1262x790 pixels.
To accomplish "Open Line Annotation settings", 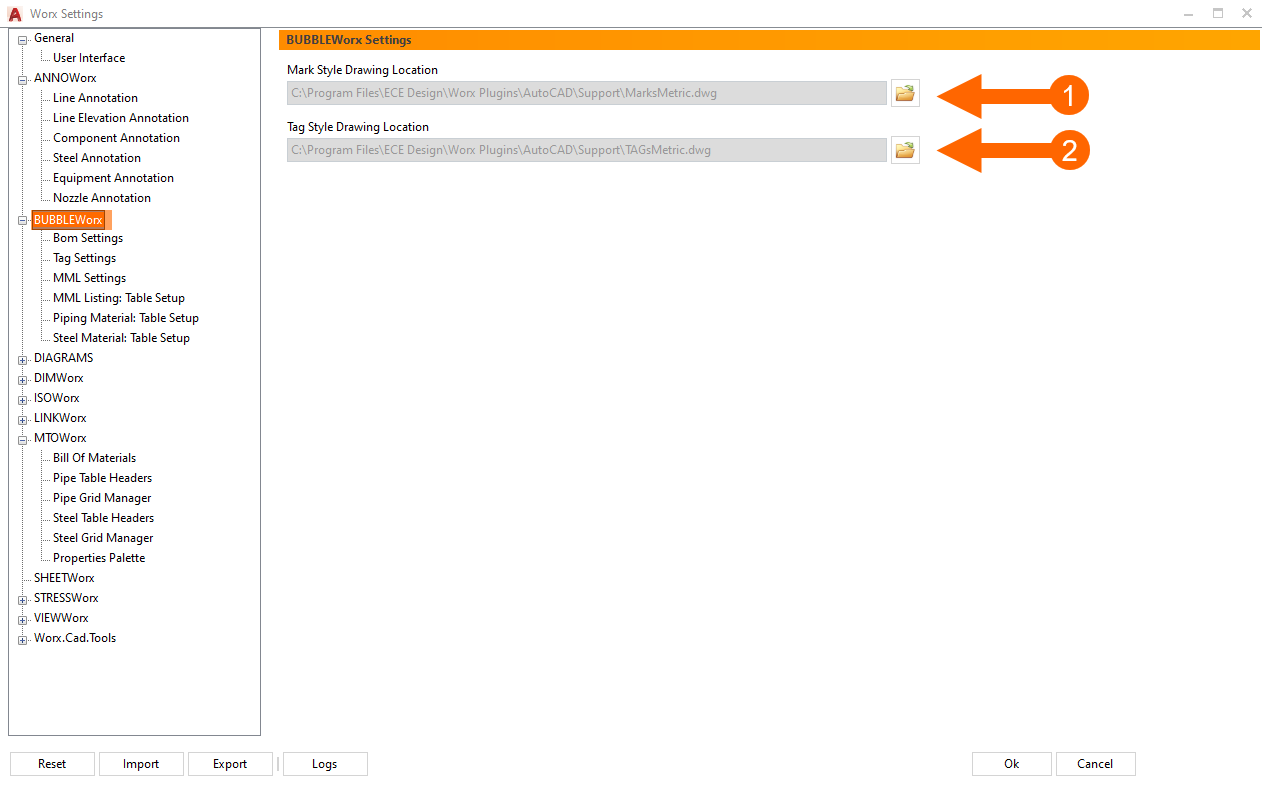I will (x=95, y=98).
